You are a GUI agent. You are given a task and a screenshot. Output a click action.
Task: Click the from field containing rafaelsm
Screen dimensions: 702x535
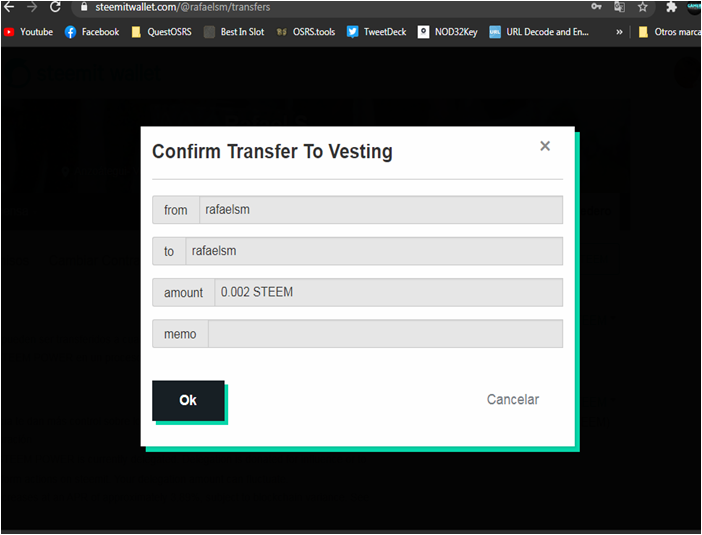pyautogui.click(x=381, y=210)
